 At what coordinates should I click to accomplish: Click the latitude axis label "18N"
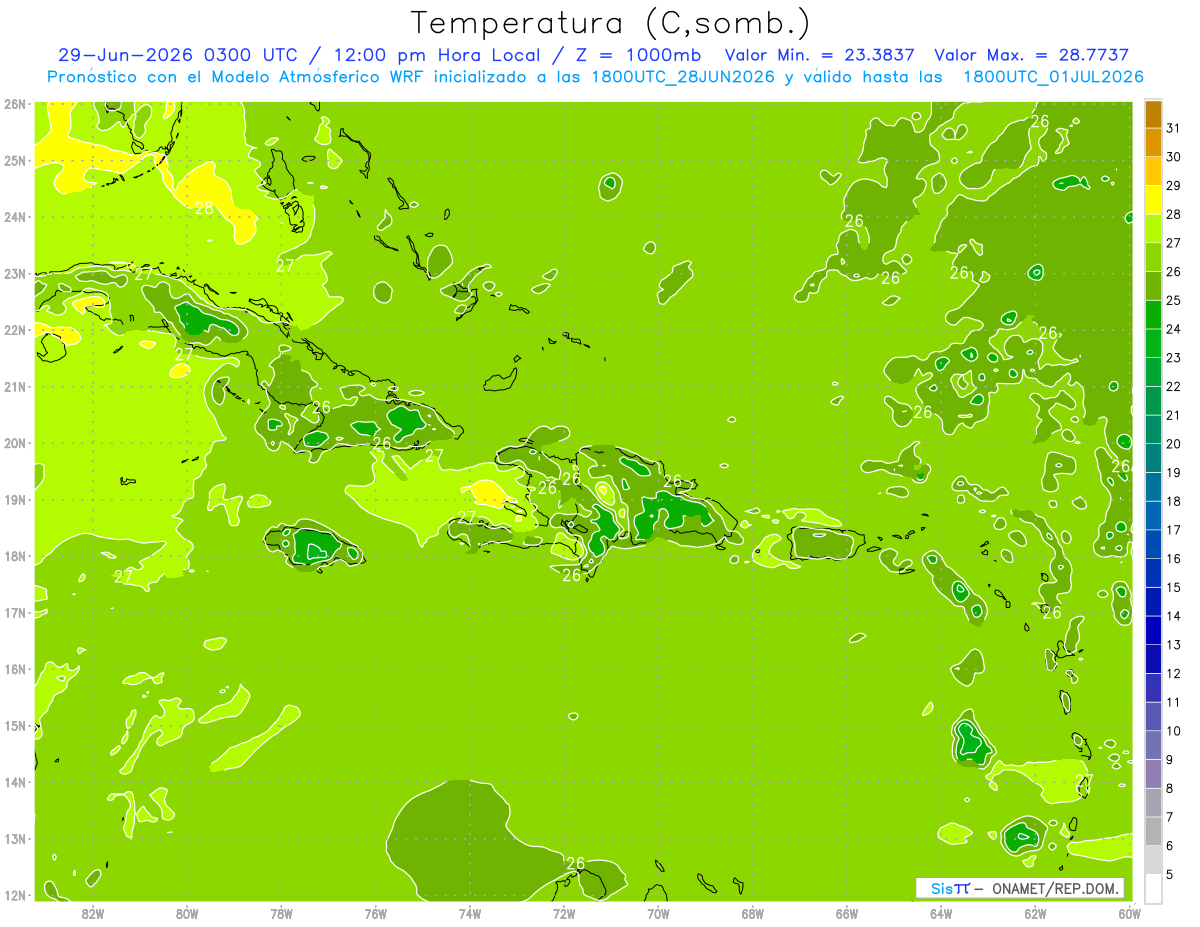[x=14, y=556]
